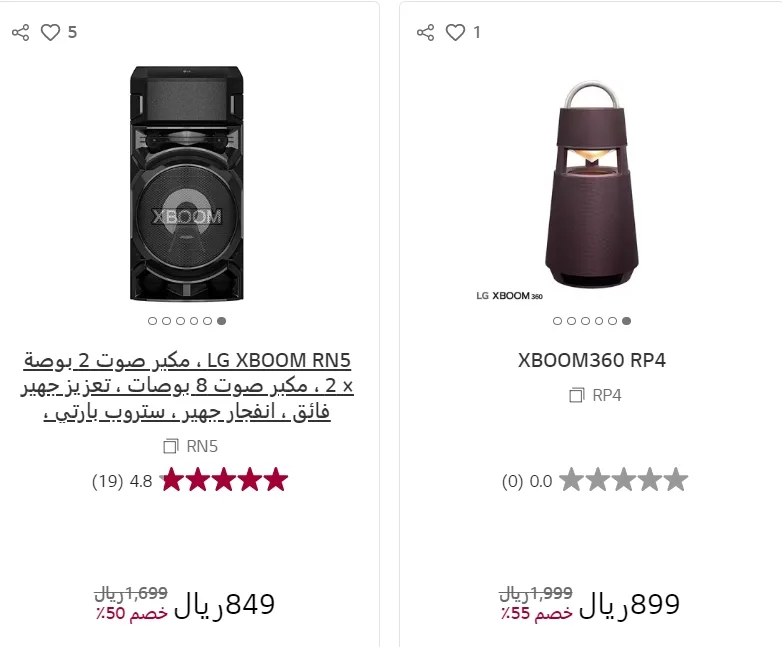782x647 pixels.
Task: Select last carousel dot under RN5 image
Action: coord(221,321)
